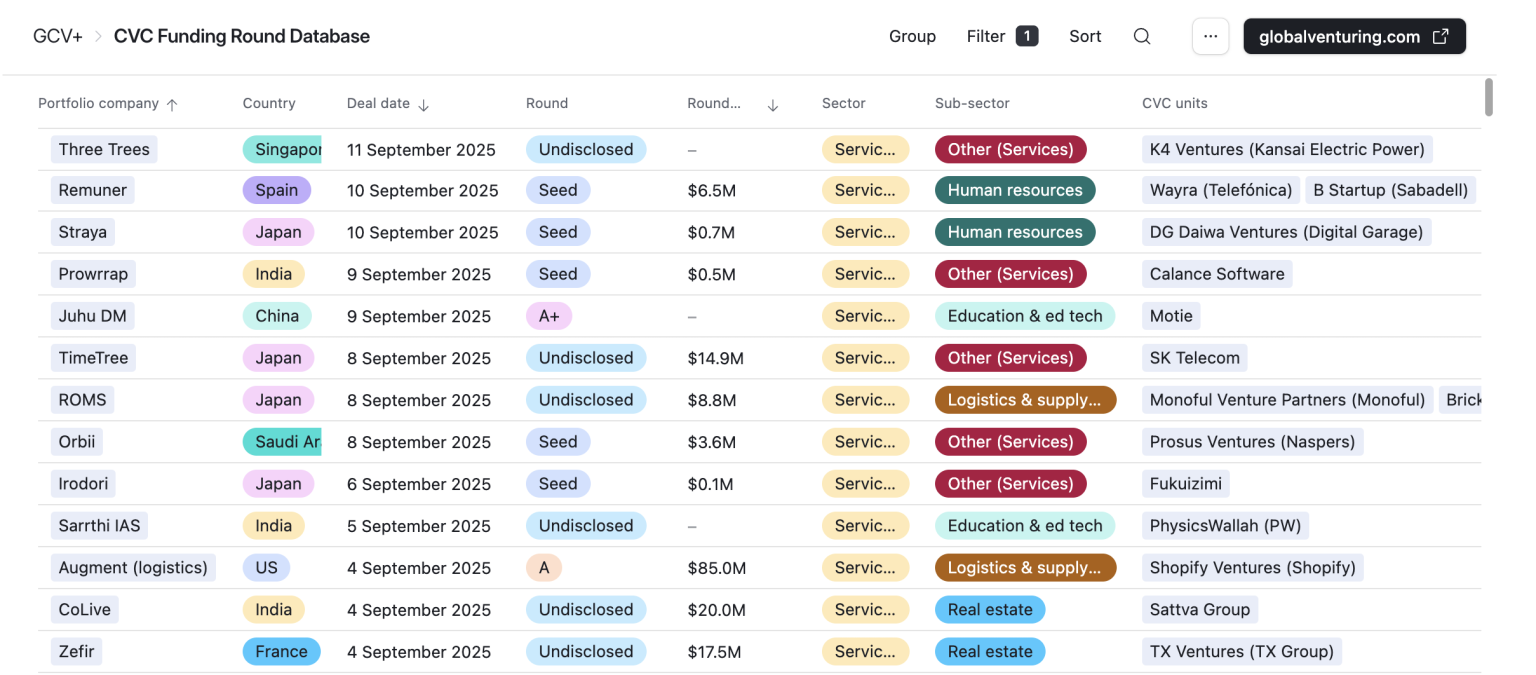The image size is (1536, 675).
Task: Click the vertical scrollbar thumb
Action: (1488, 98)
